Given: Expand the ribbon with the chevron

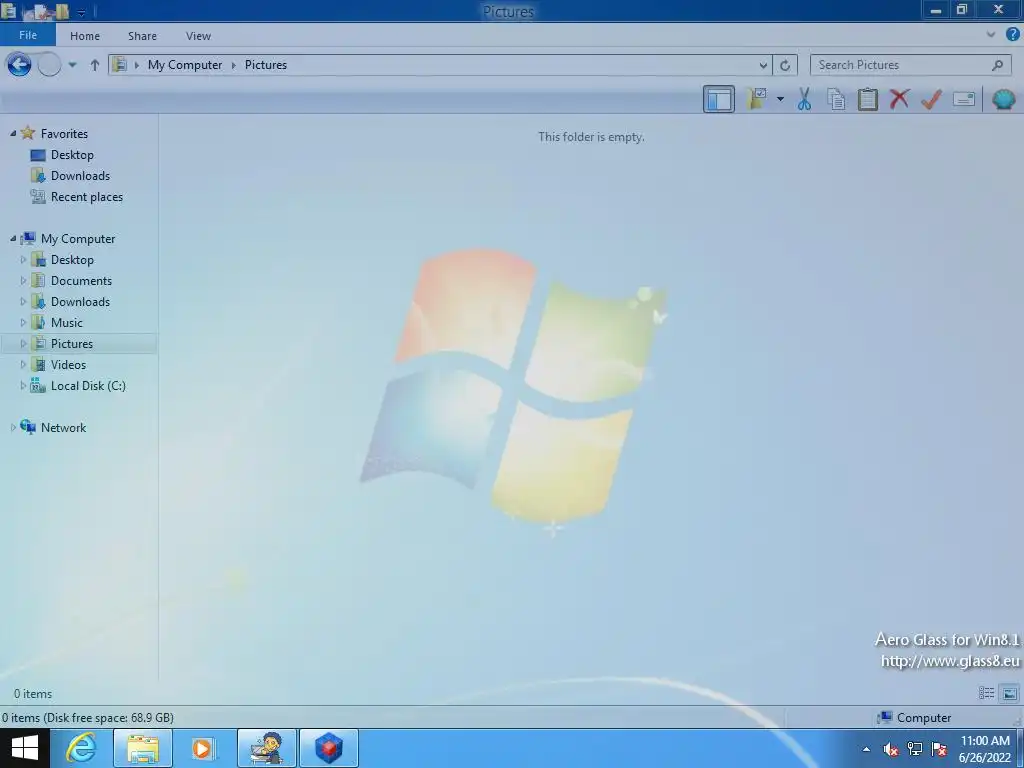Looking at the screenshot, I should pos(991,35).
